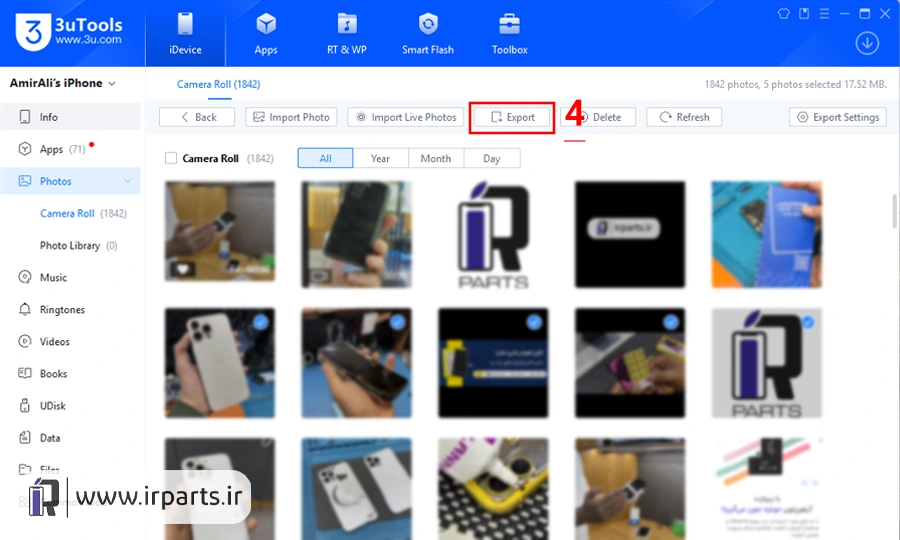Open the Smart Flash section
This screenshot has height=540, width=900.
pyautogui.click(x=428, y=33)
